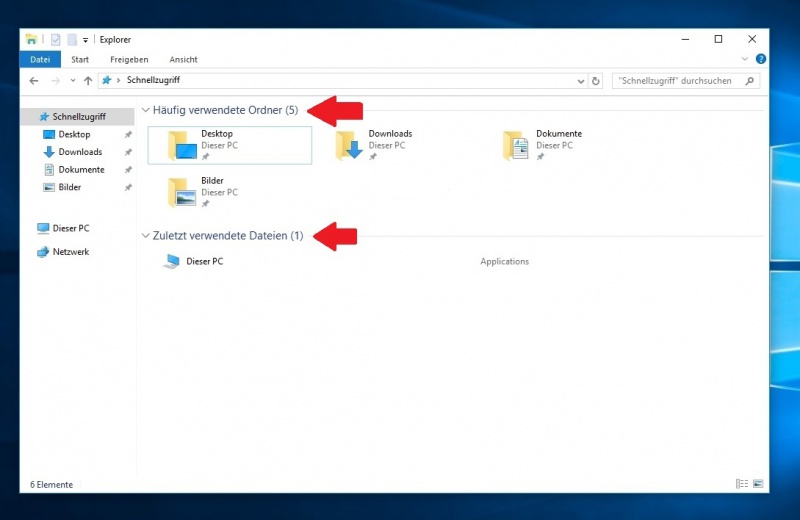Click the magnifier search icon
Screen dimensions: 800x520
pos(749,81)
